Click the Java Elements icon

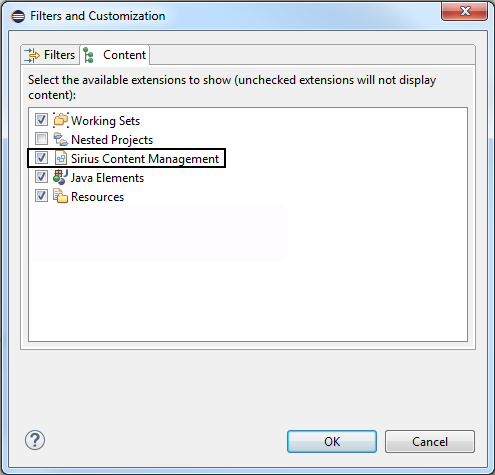tap(61, 177)
